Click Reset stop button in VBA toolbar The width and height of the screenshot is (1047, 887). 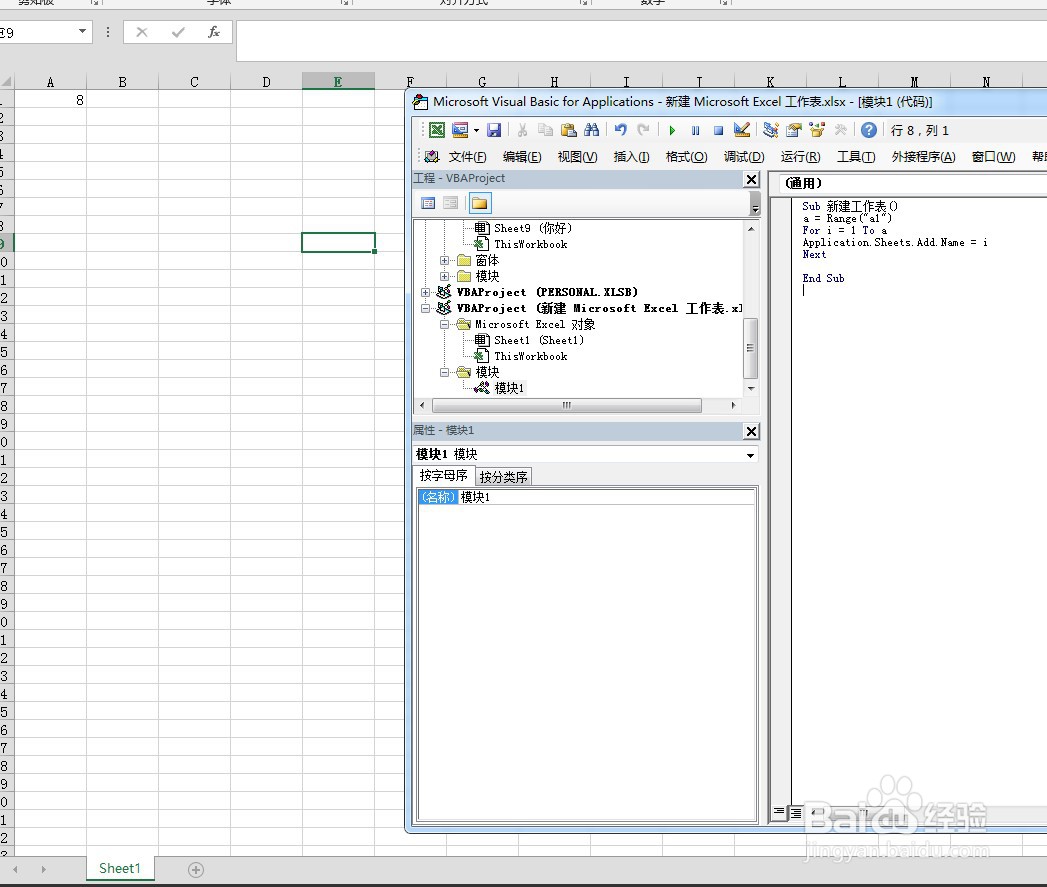click(718, 131)
